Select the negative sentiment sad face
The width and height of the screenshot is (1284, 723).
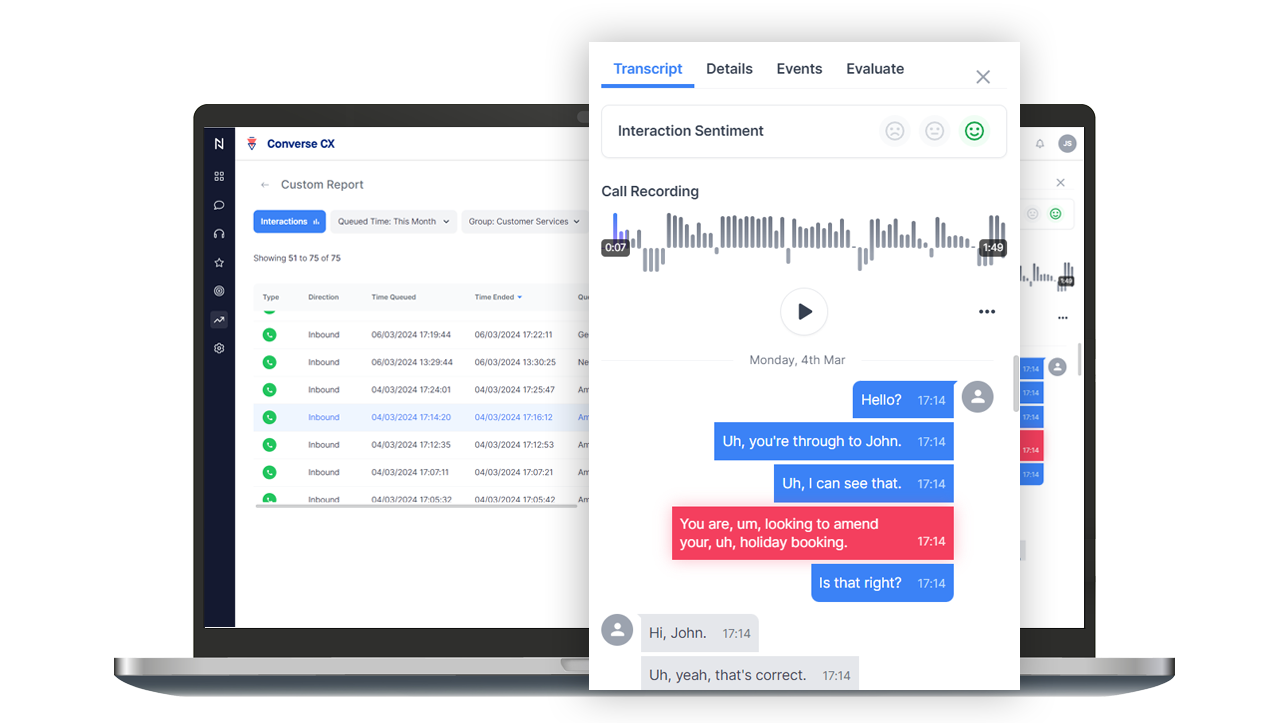click(894, 131)
